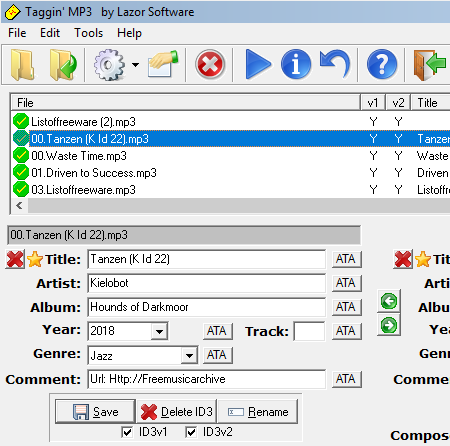This screenshot has width=450, height=446.
Task: Open the Year dropdown showing 2018
Action: [x=159, y=331]
